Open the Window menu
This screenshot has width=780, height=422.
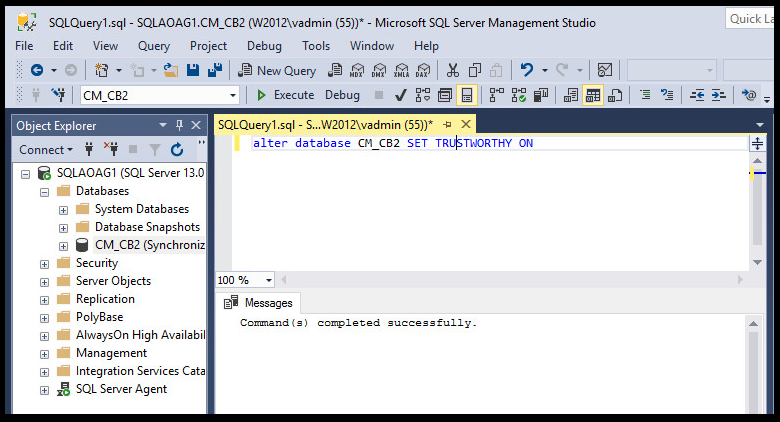pyautogui.click(x=372, y=46)
